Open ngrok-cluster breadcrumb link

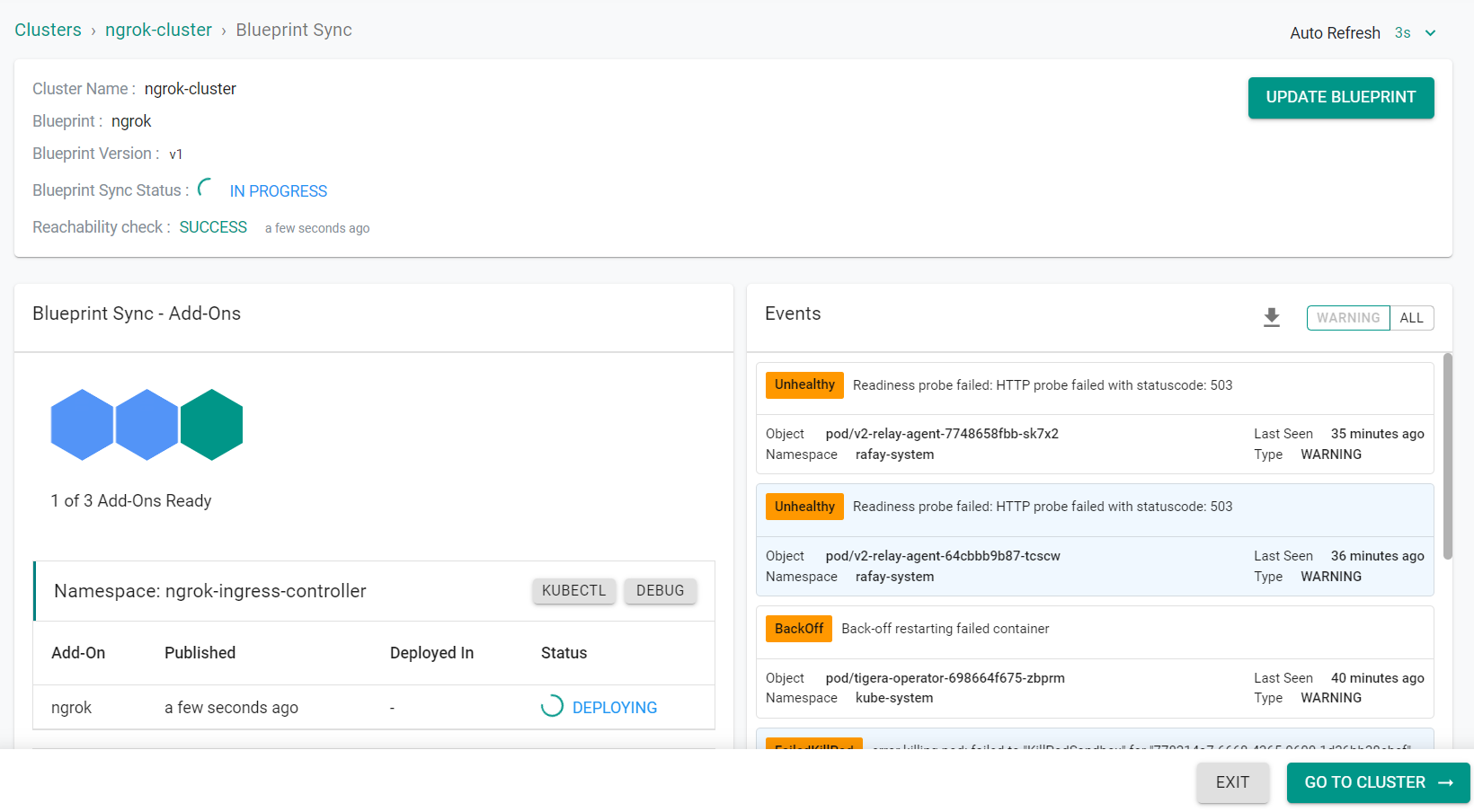pyautogui.click(x=158, y=30)
